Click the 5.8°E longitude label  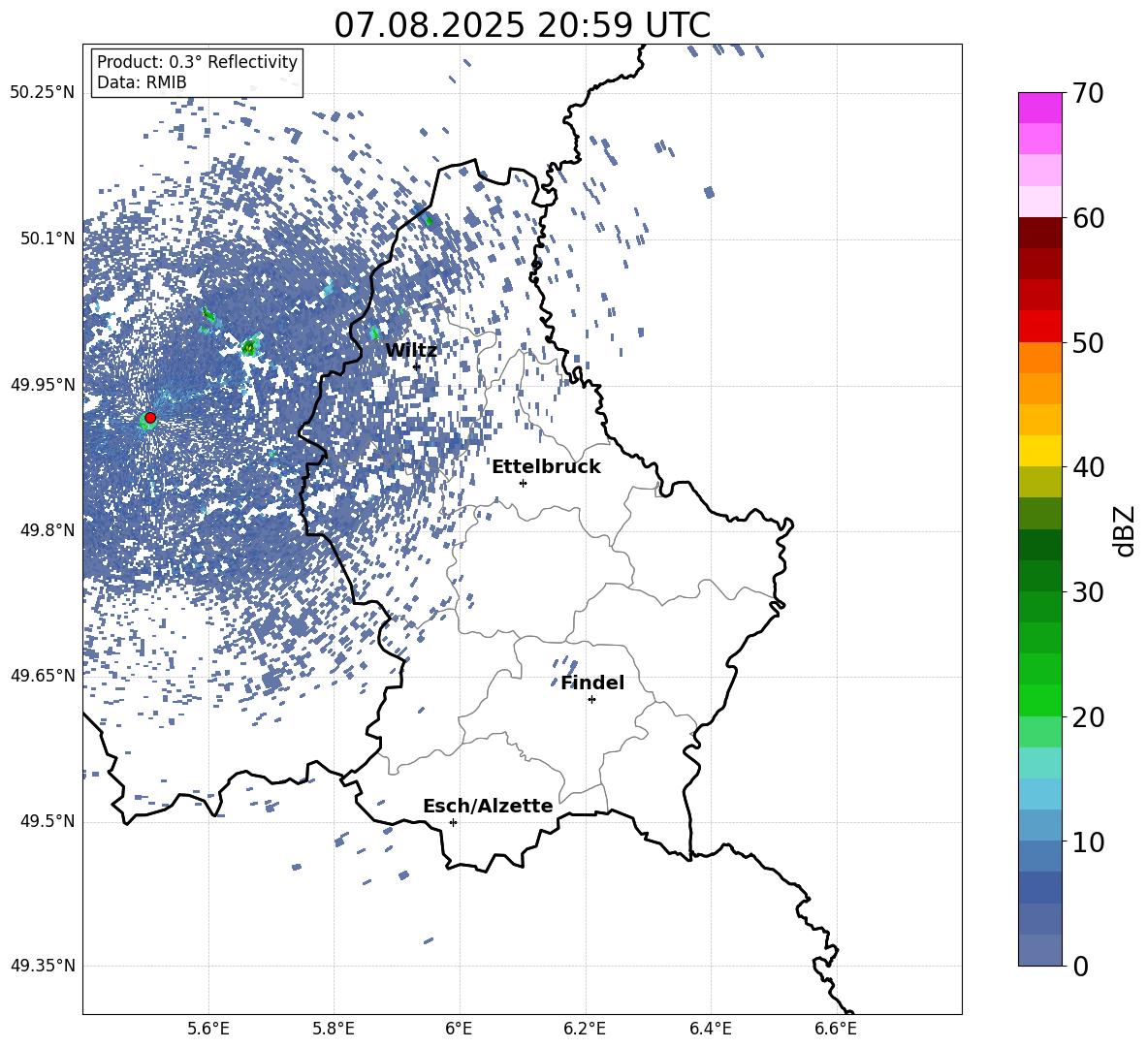coord(334,1029)
